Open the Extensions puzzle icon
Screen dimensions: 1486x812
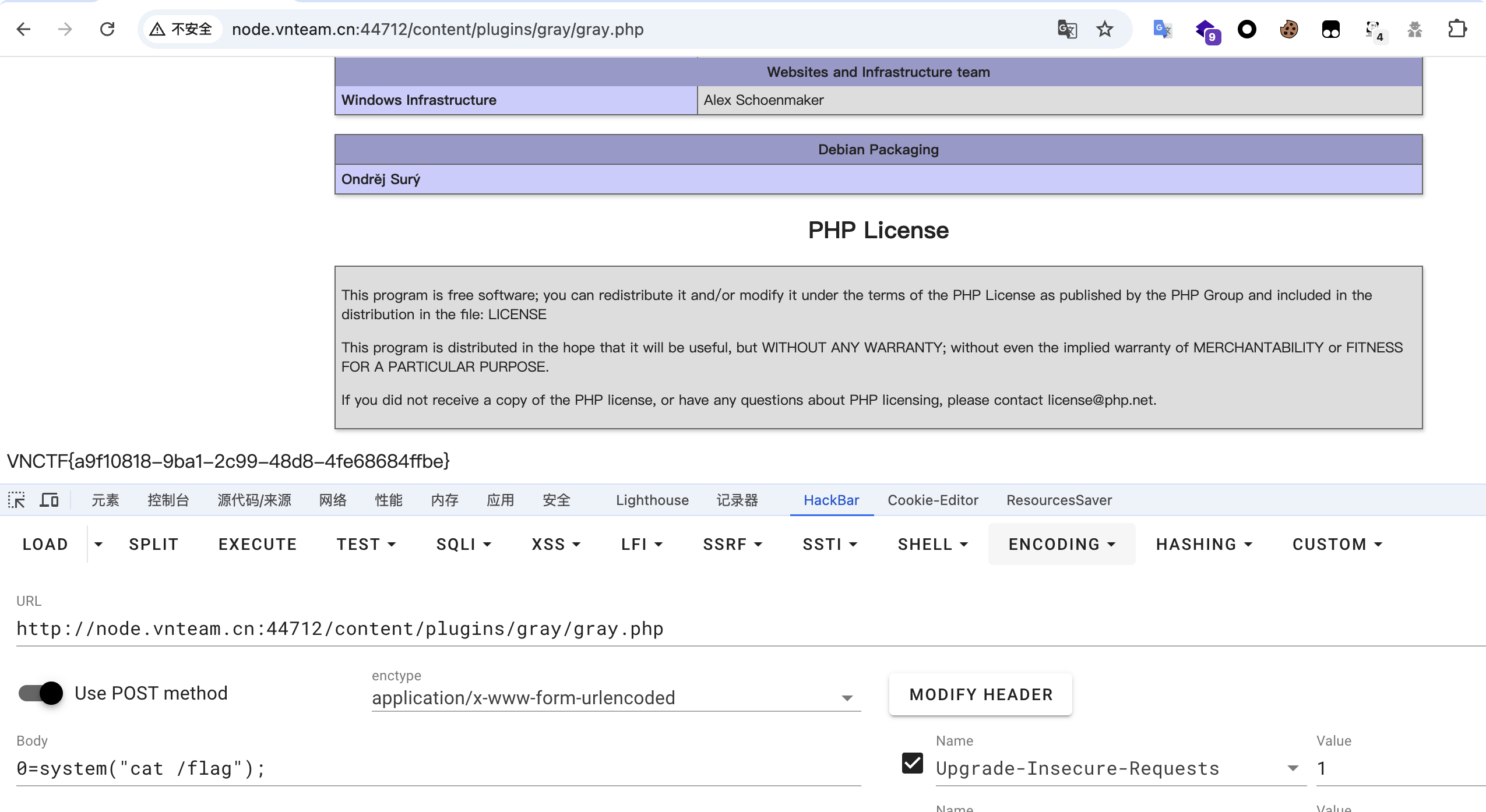1457,29
